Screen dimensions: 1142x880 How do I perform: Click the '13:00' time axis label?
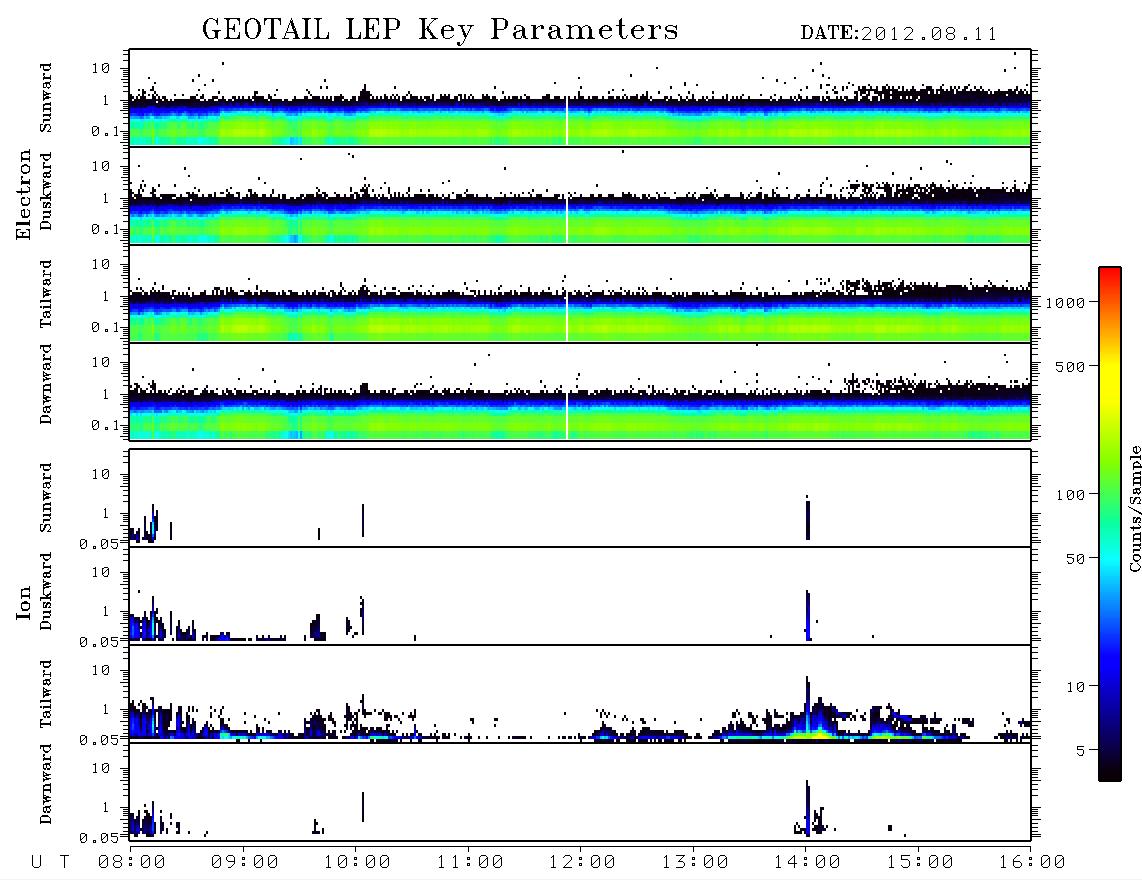(695, 862)
